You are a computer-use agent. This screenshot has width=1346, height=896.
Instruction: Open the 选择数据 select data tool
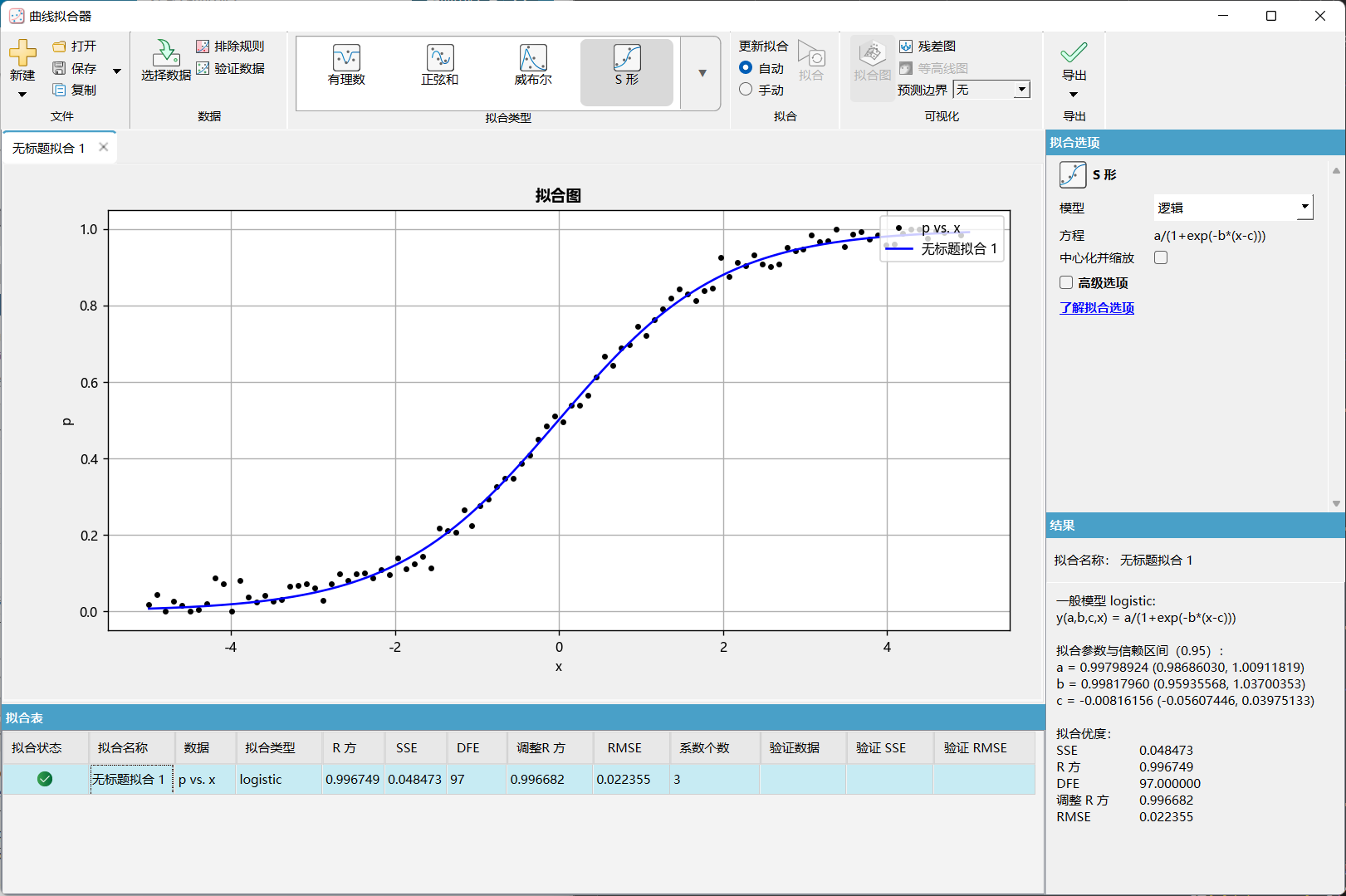tap(166, 61)
